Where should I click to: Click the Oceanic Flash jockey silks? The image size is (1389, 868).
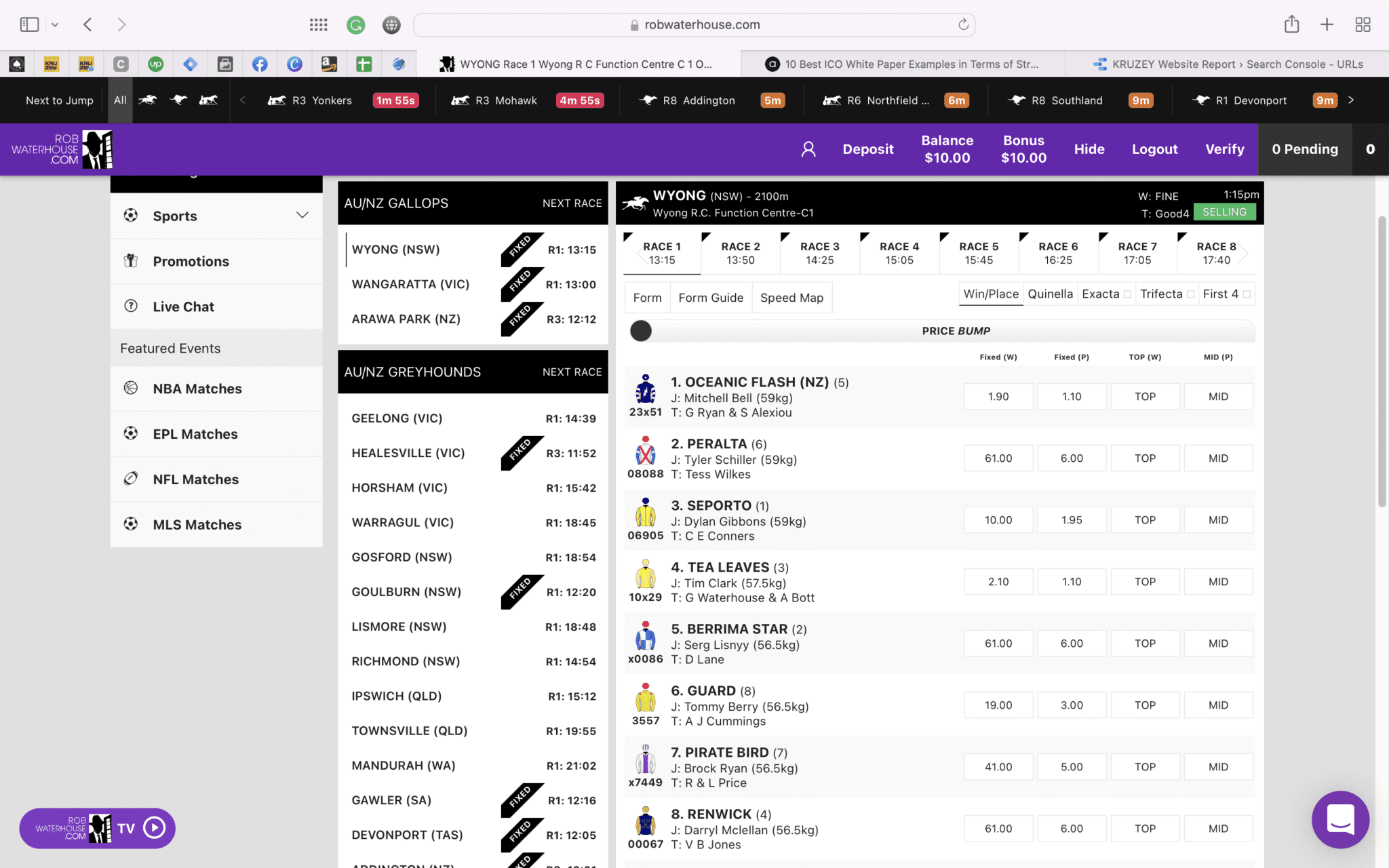tap(645, 389)
